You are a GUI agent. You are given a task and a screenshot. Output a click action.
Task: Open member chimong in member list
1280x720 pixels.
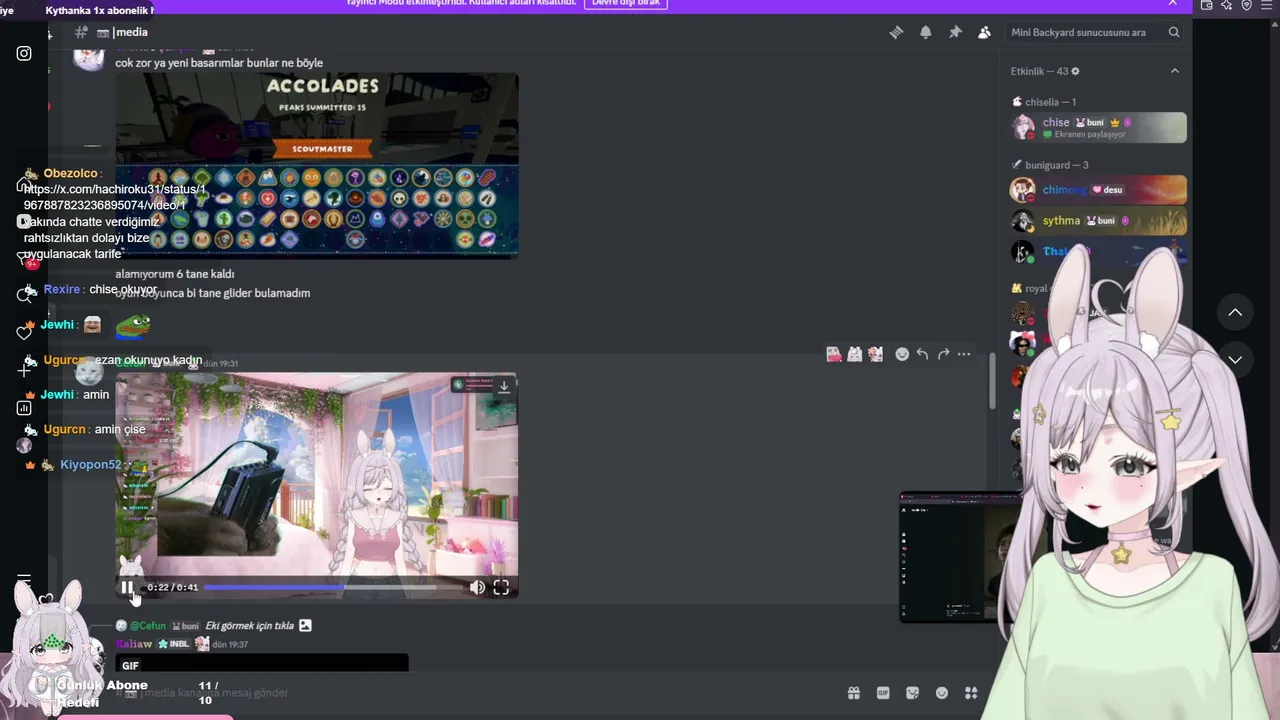tap(1098, 189)
